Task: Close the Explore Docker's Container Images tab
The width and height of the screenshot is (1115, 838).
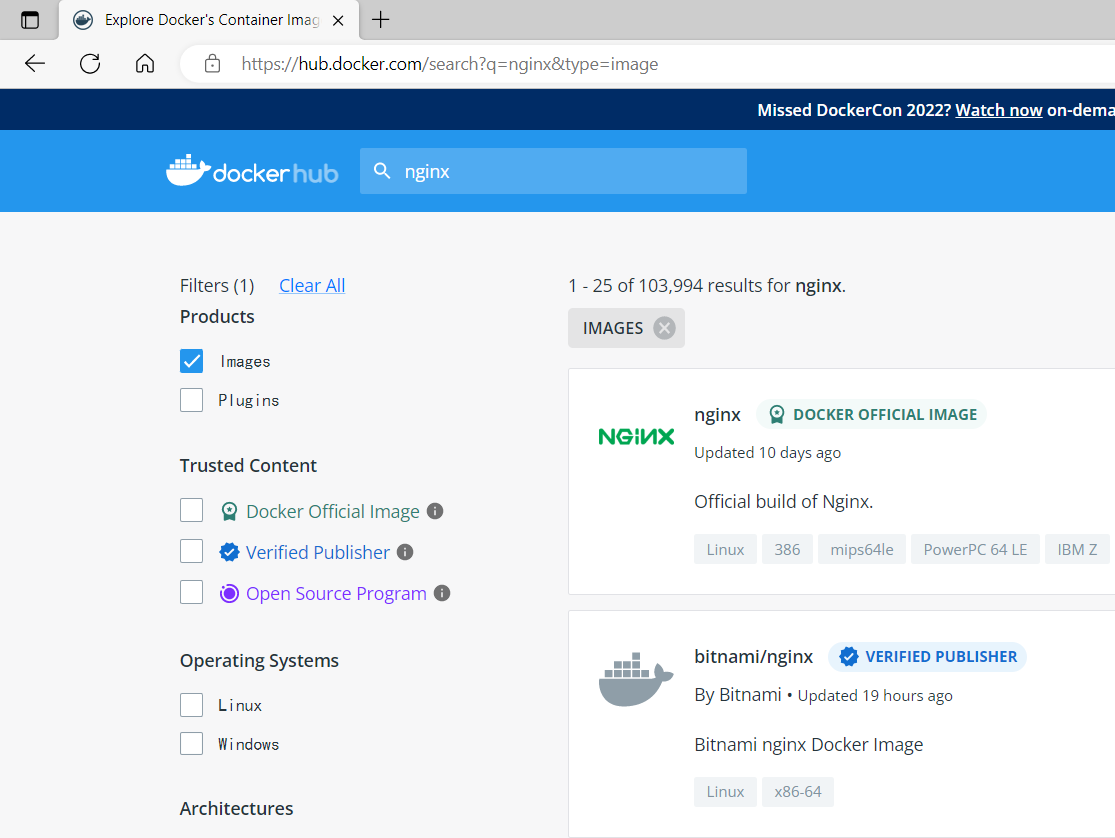Action: [x=338, y=21]
